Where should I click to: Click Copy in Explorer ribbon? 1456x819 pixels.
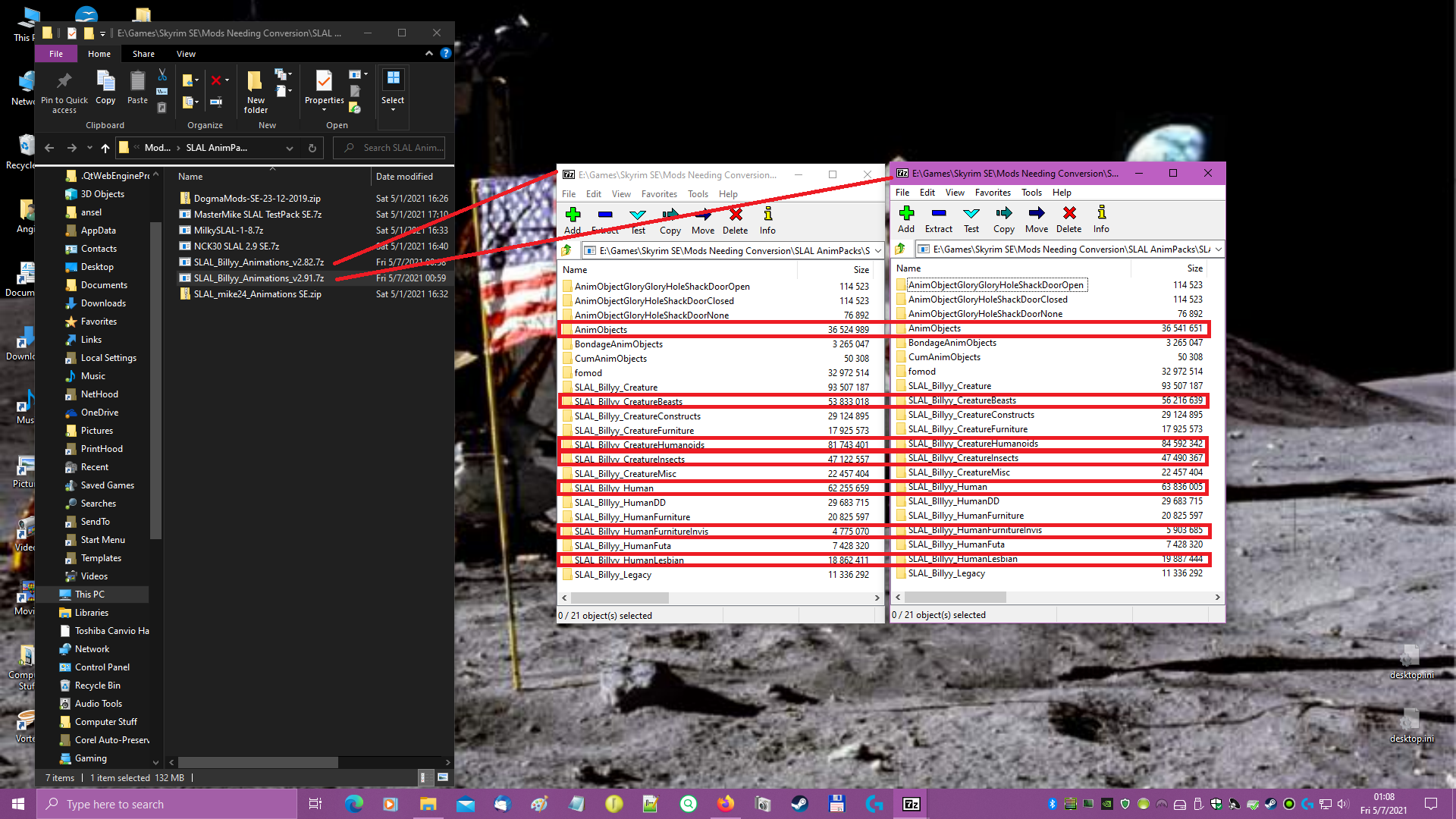105,88
